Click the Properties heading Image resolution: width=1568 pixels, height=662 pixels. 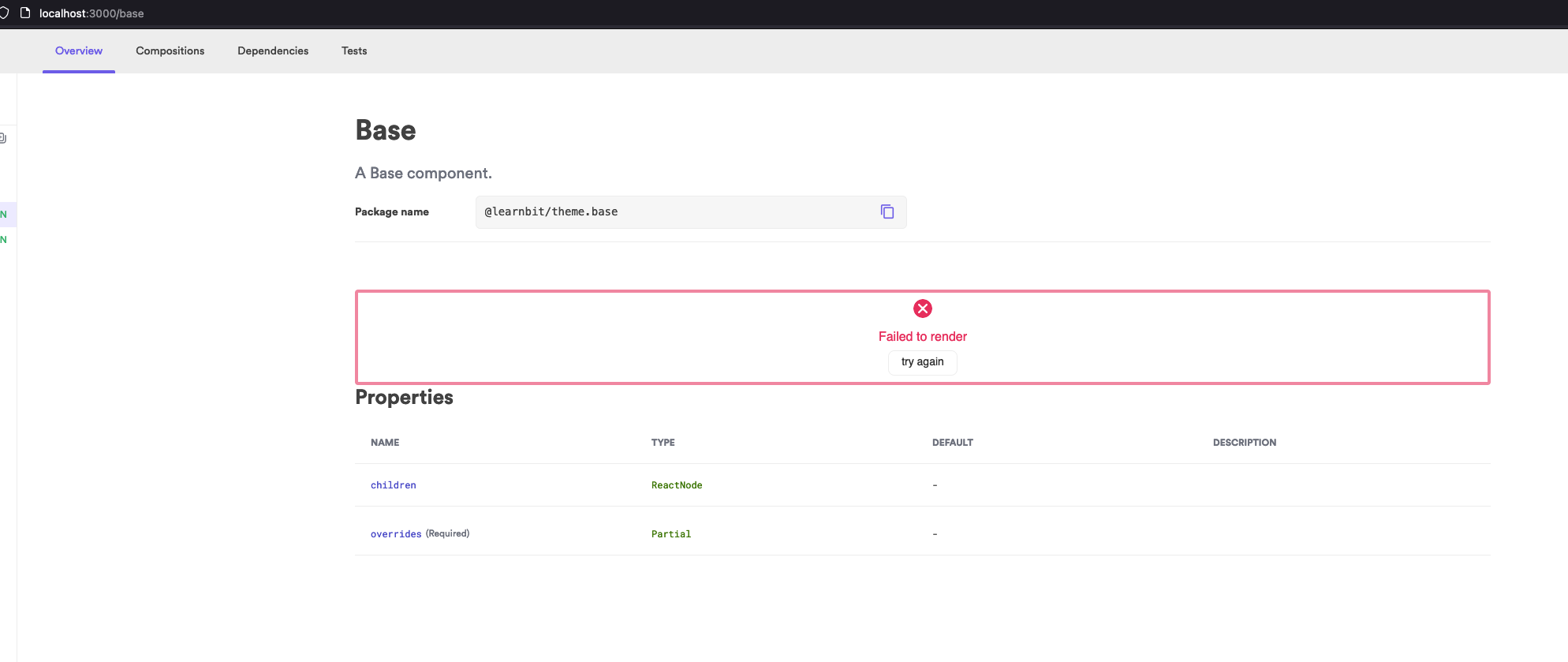click(x=404, y=397)
